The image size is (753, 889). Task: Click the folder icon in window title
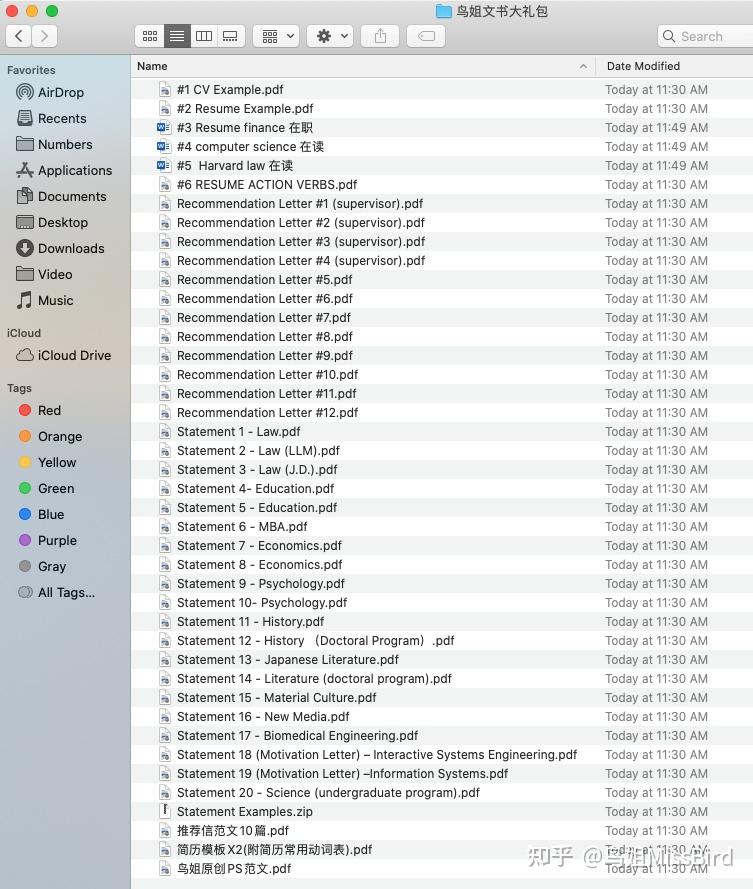coord(443,11)
